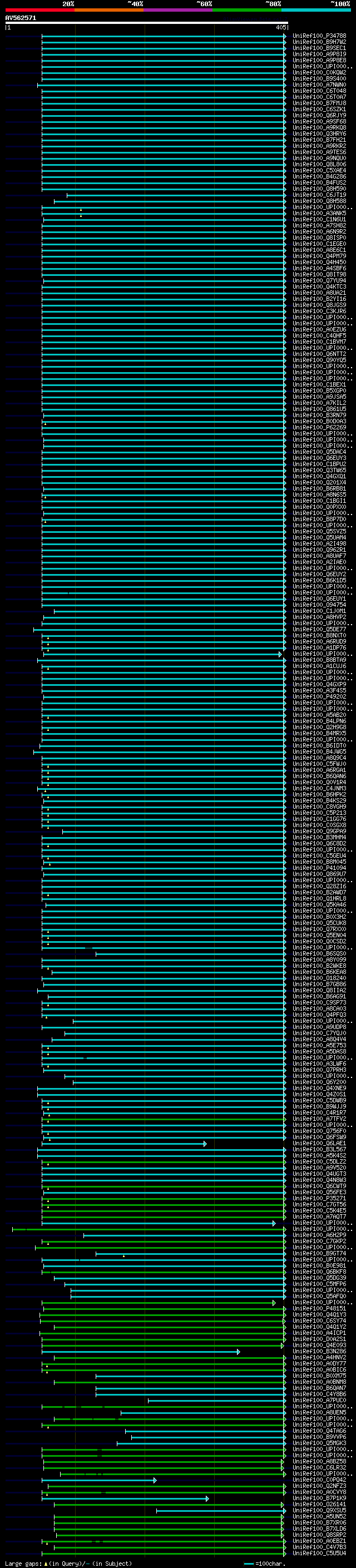Click the UniRef100_A6N9R2 label
The image size is (356, 1568).
(x=319, y=231)
